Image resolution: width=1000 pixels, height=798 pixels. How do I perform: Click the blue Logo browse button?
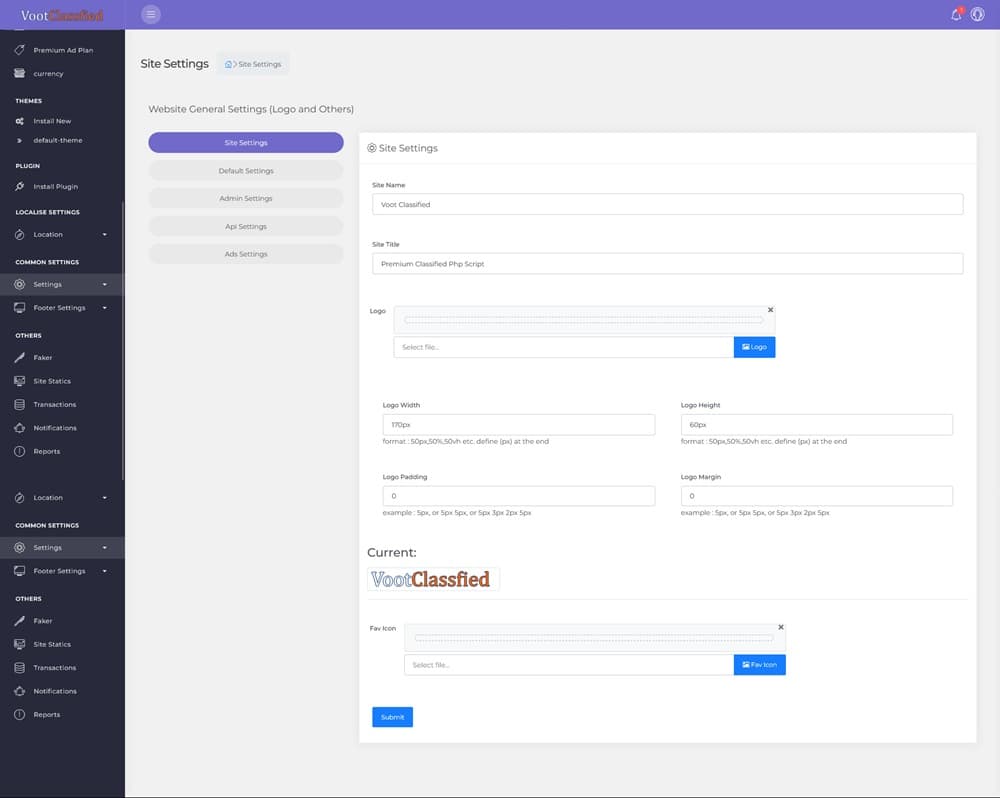[754, 347]
